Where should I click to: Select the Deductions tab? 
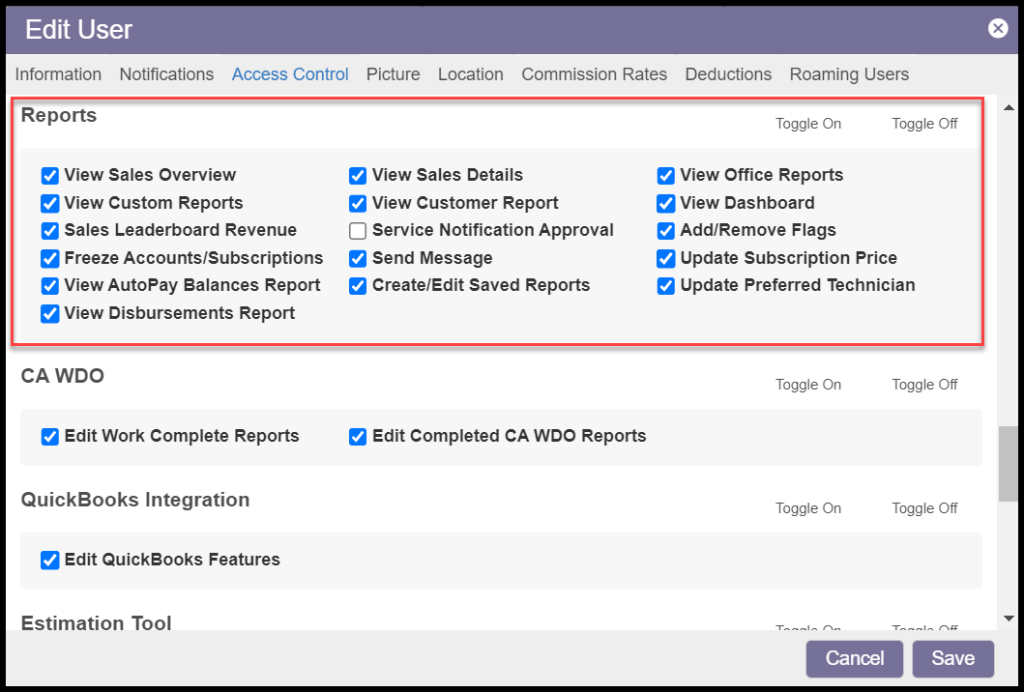(728, 74)
